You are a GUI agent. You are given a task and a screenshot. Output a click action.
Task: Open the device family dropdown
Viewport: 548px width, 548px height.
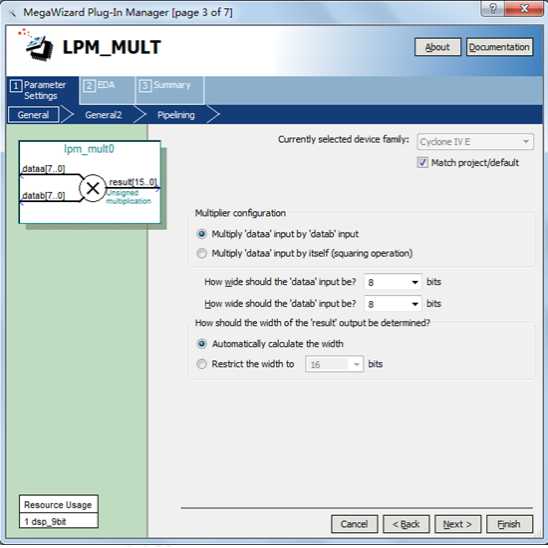tap(475, 142)
